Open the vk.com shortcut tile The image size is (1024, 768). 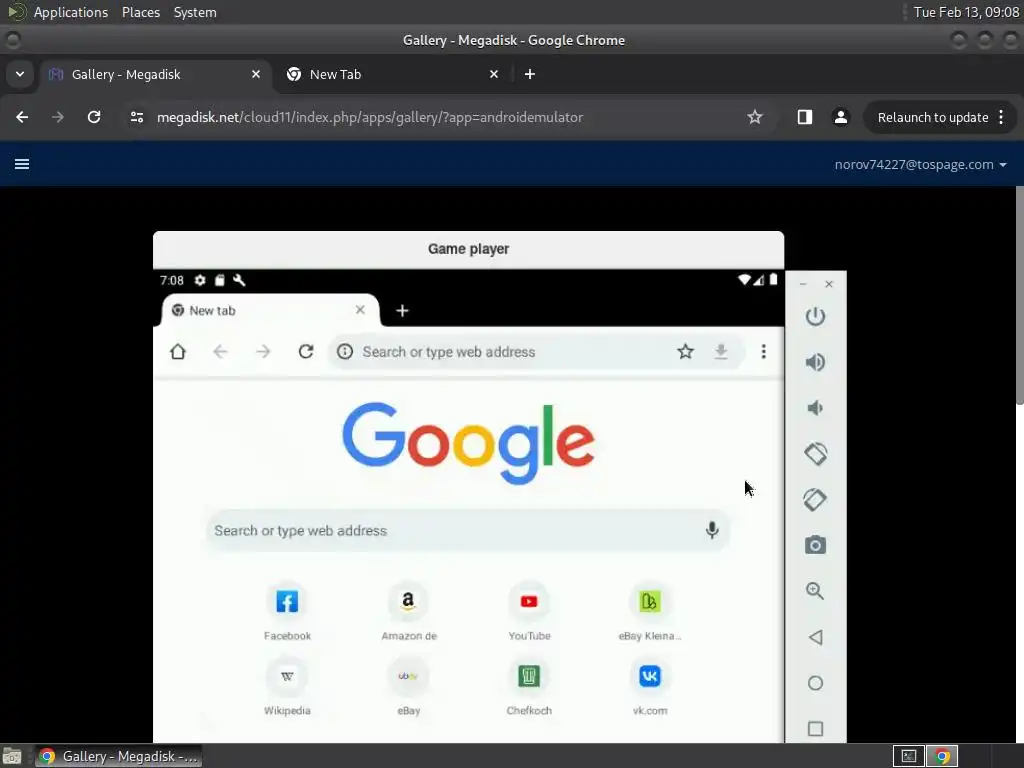[650, 686]
